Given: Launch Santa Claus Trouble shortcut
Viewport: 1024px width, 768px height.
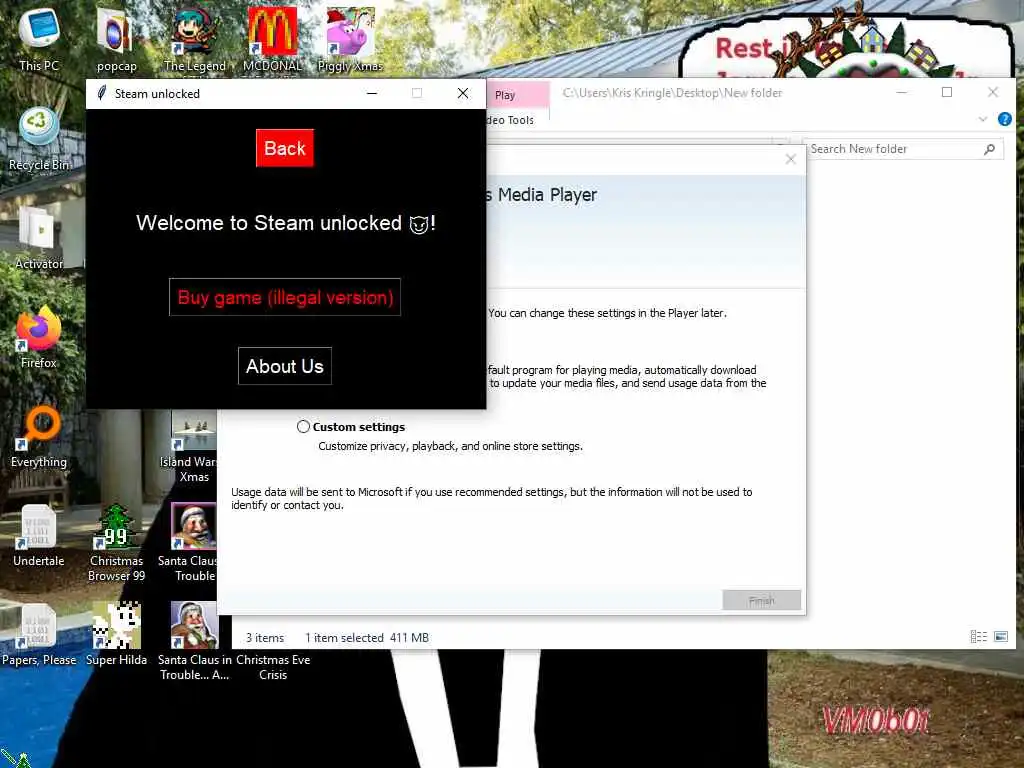Looking at the screenshot, I should tap(193, 543).
